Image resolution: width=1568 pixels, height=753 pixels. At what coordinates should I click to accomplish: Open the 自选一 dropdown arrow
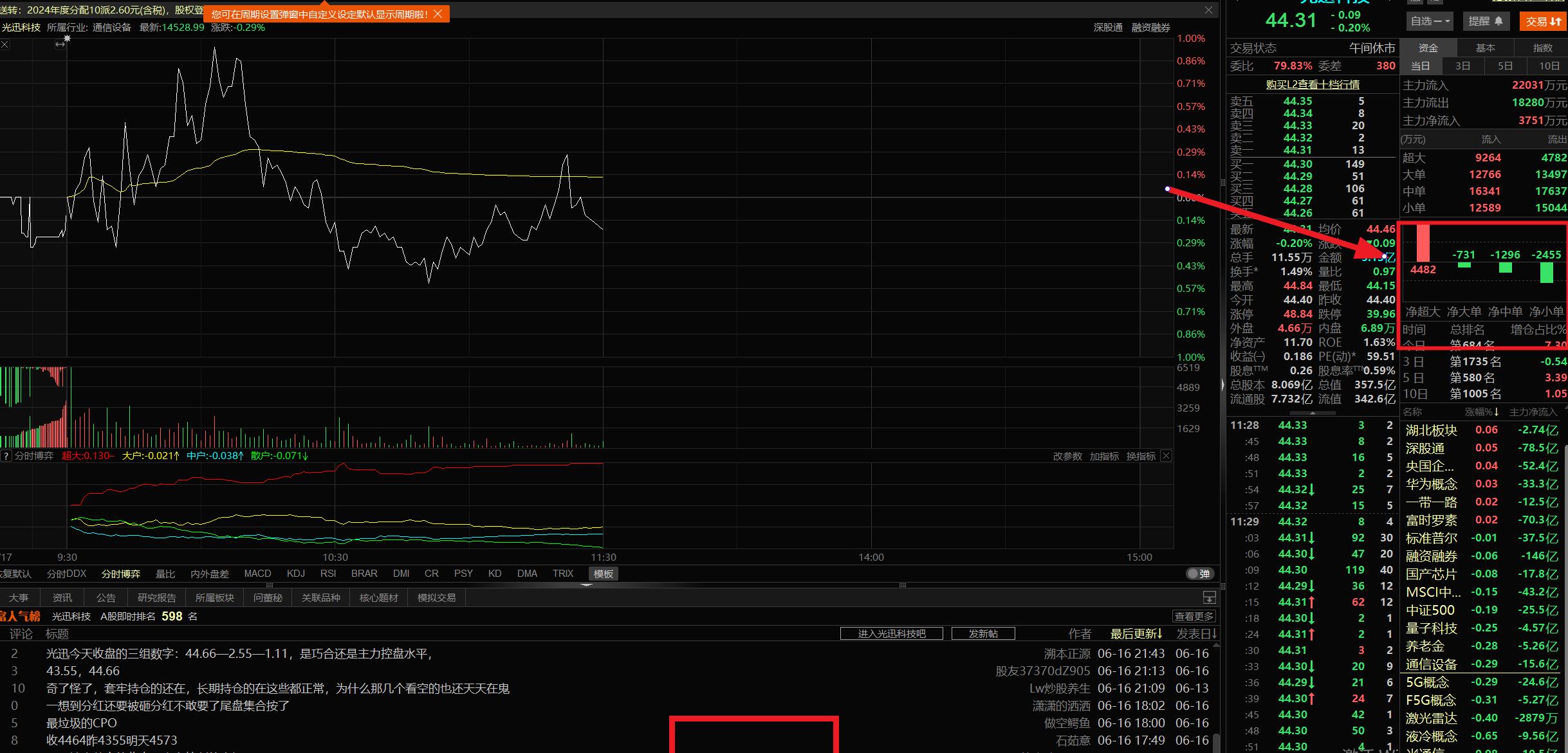[x=1448, y=21]
